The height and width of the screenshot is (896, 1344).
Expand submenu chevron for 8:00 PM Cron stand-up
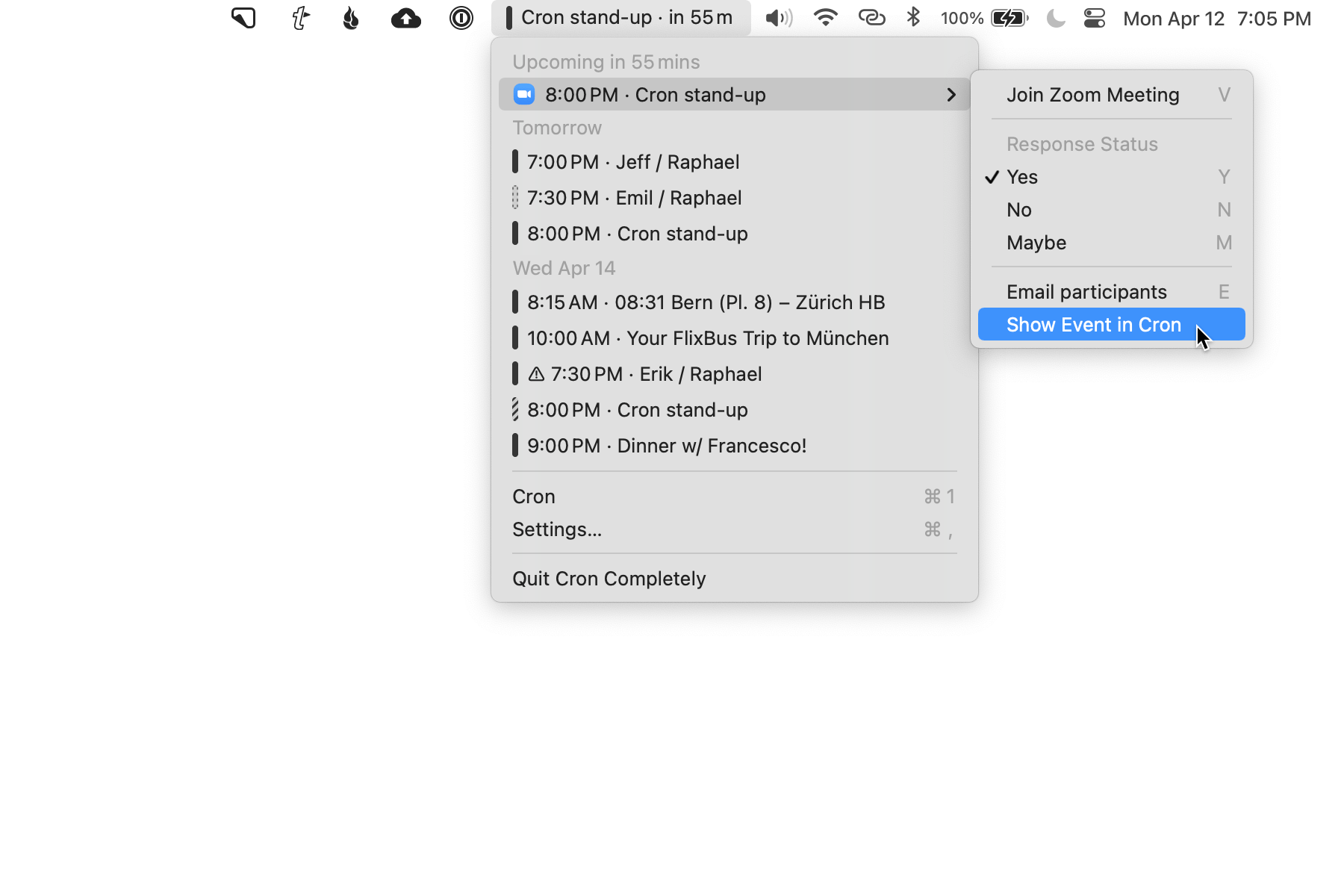[x=951, y=95]
